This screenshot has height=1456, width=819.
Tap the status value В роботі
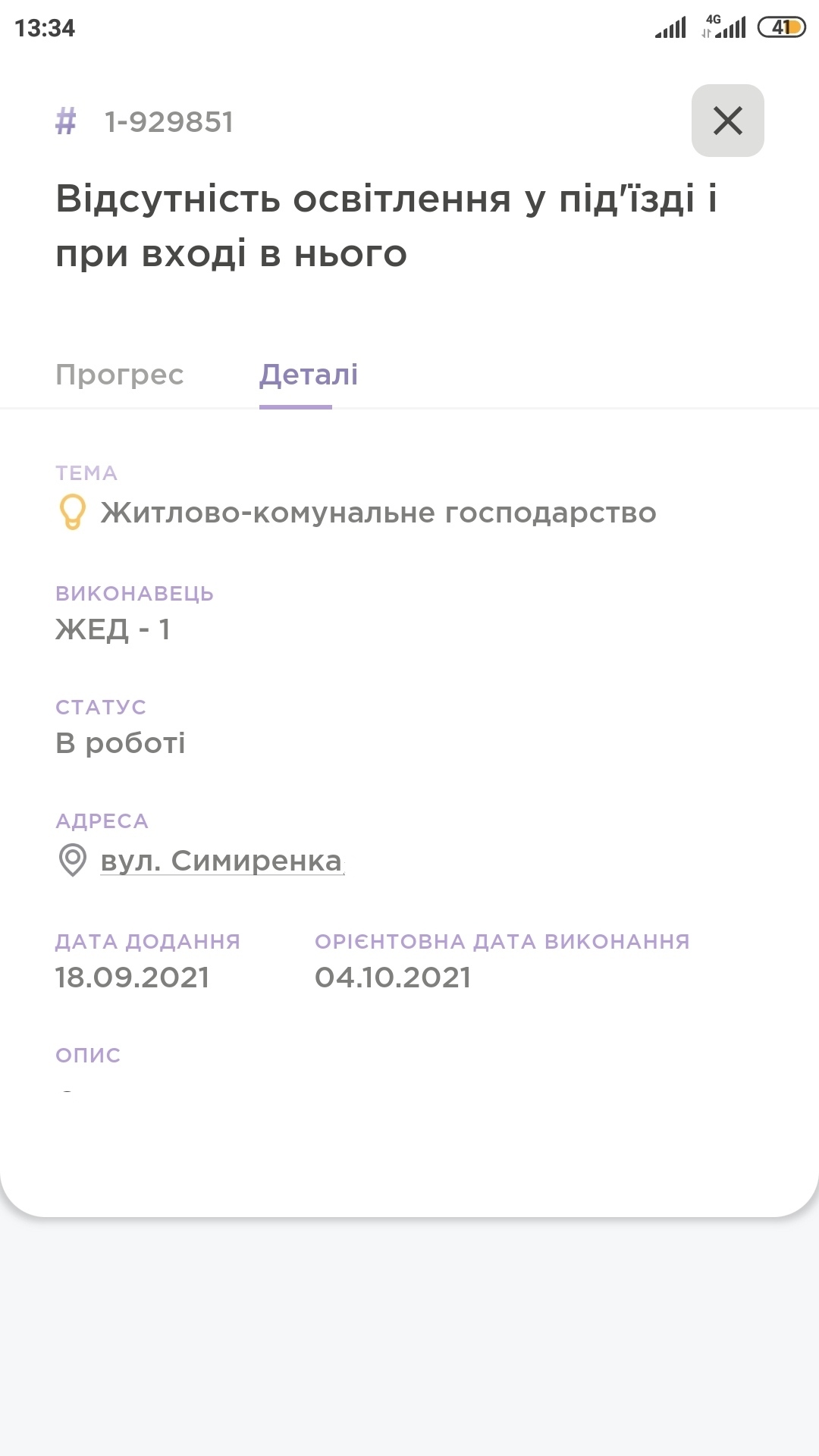point(121,743)
